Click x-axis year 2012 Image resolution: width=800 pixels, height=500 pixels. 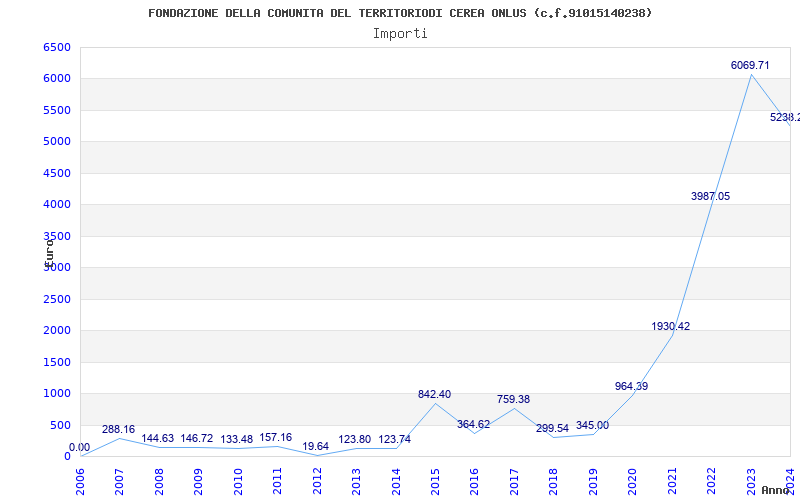tap(317, 482)
